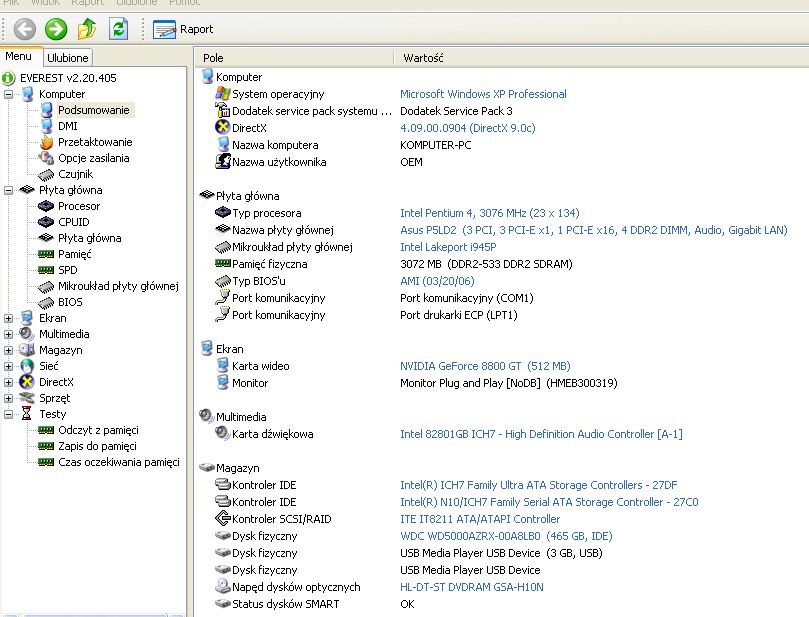
Task: Collapse the Komputer tree node
Action: tap(9, 94)
